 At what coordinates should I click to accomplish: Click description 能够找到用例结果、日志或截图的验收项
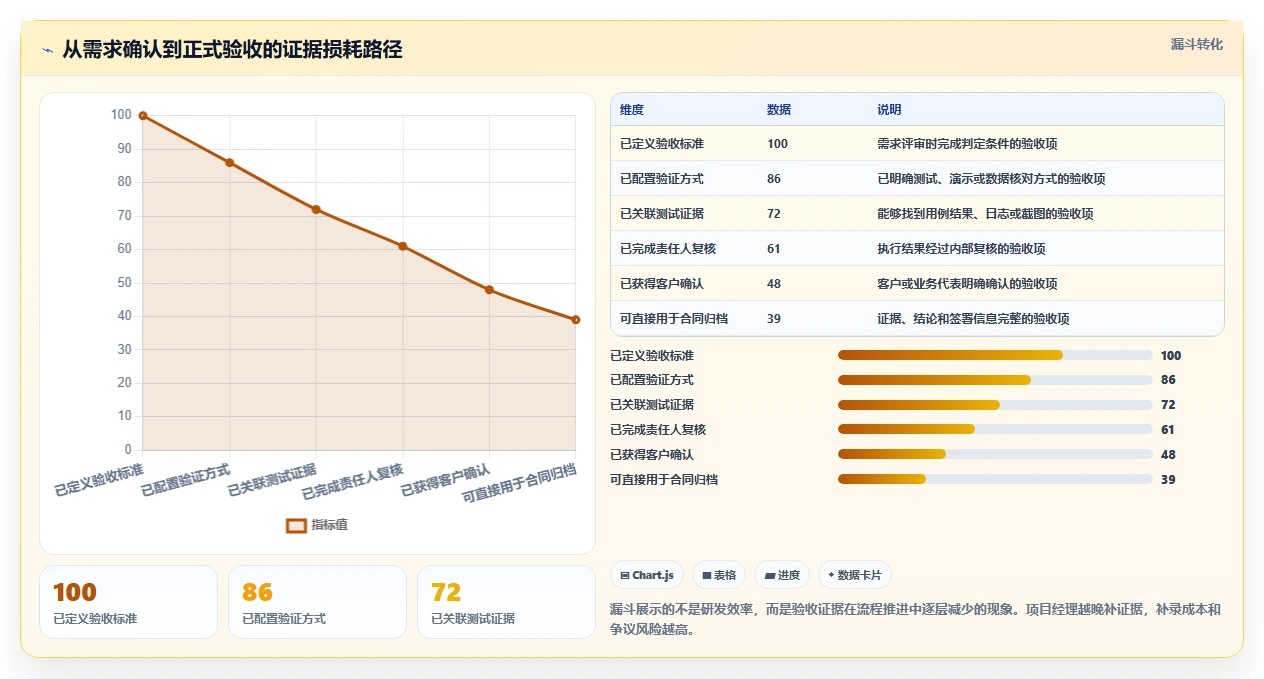coord(985,214)
